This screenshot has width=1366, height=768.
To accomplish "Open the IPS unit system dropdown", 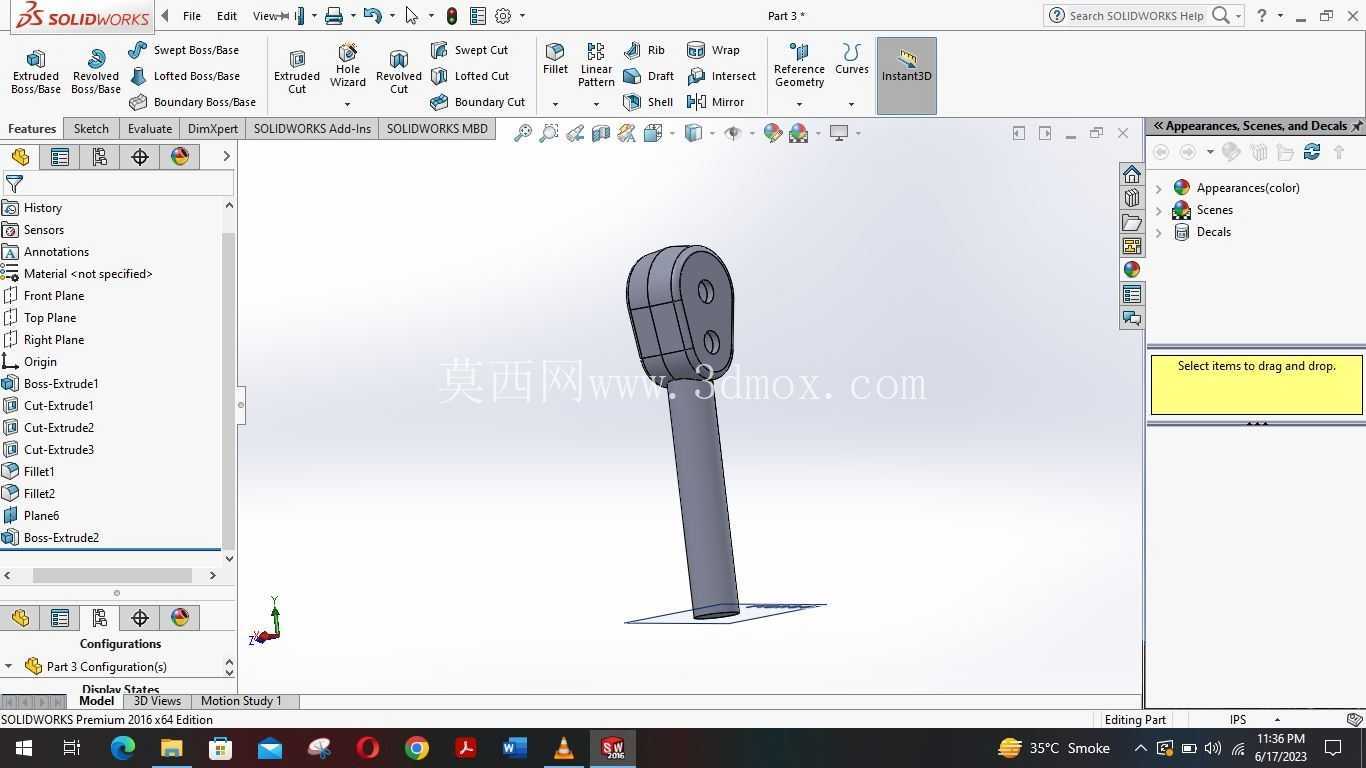I will click(1277, 720).
